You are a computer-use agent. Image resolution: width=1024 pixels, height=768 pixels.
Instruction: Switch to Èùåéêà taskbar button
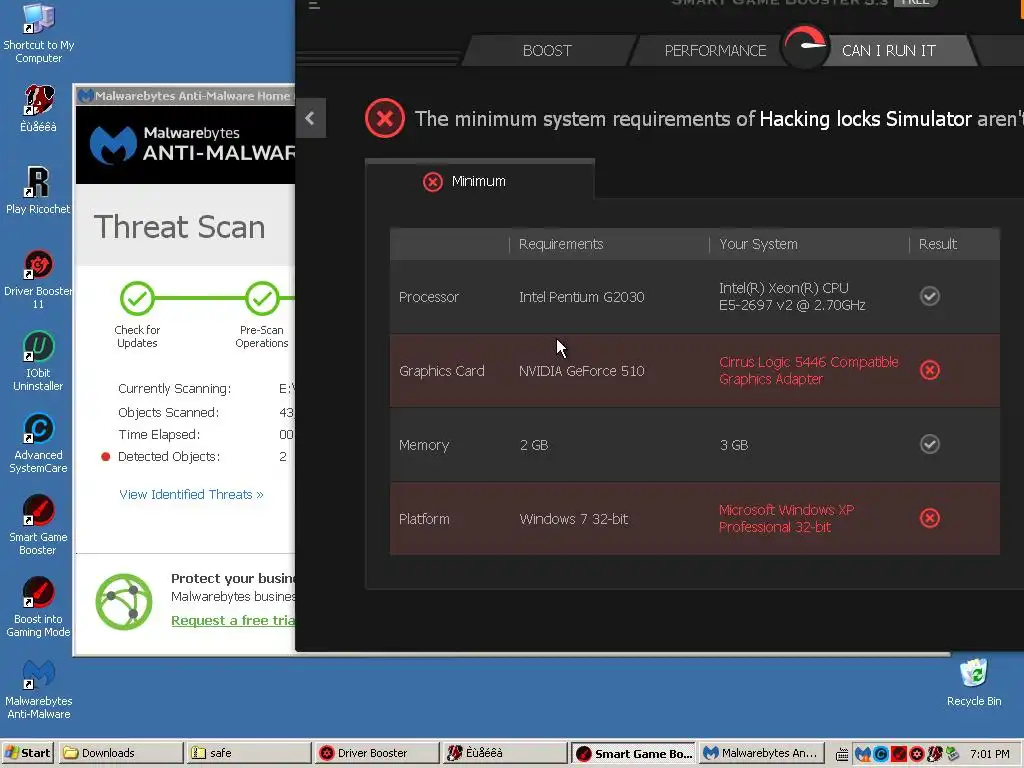pos(504,753)
